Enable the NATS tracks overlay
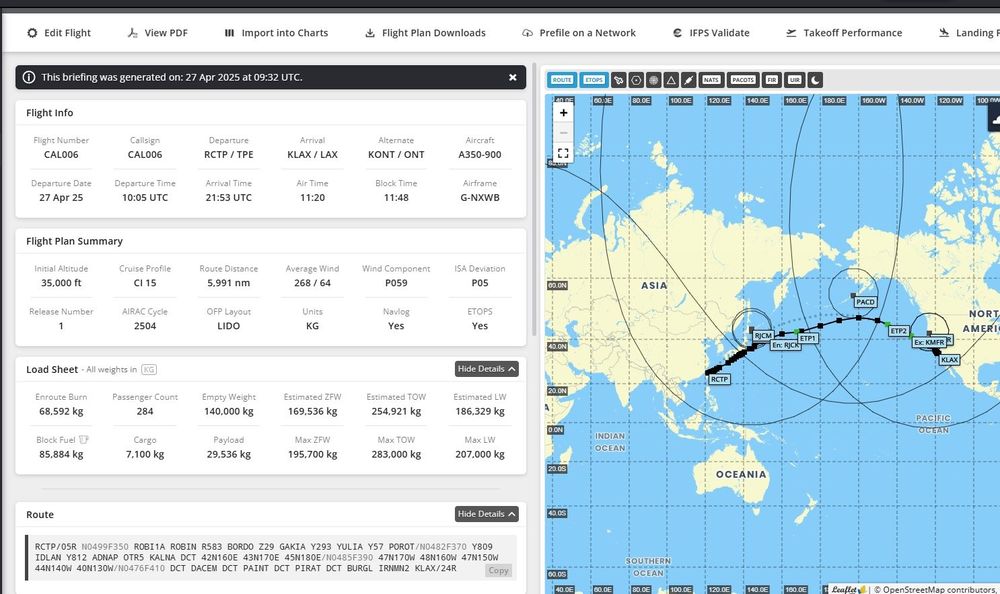Viewport: 1000px width, 594px height. tap(711, 79)
